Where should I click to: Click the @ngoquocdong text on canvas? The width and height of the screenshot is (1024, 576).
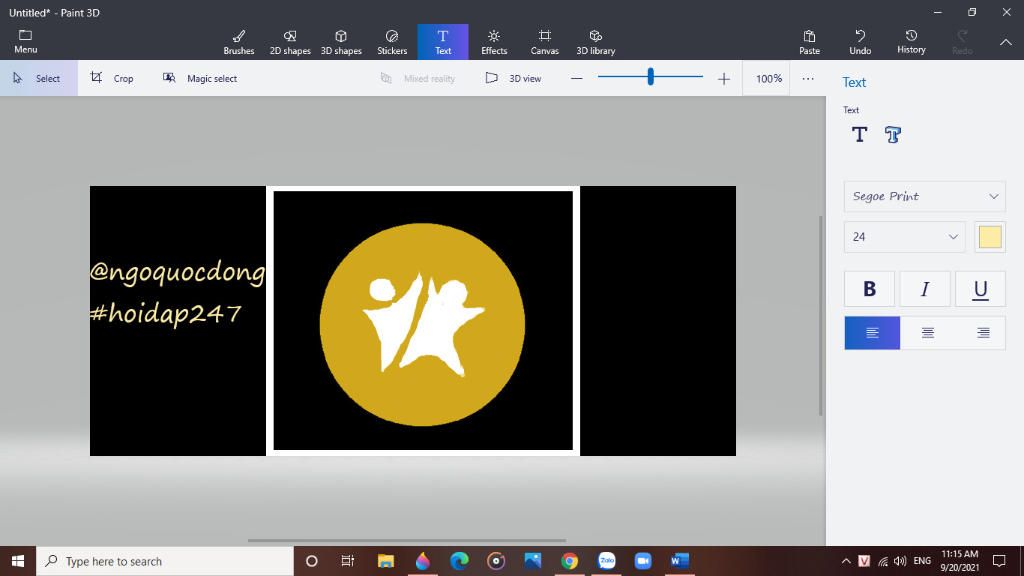pos(178,272)
